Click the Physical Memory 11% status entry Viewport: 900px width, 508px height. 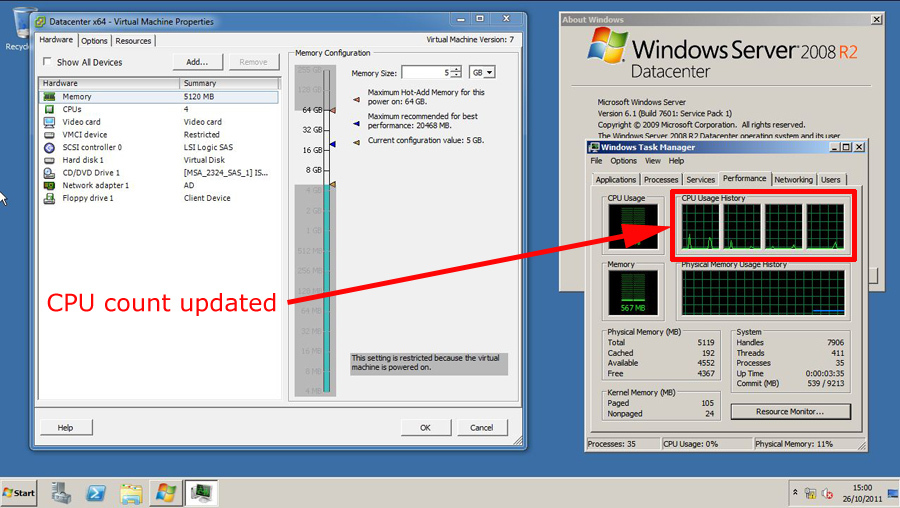click(804, 444)
